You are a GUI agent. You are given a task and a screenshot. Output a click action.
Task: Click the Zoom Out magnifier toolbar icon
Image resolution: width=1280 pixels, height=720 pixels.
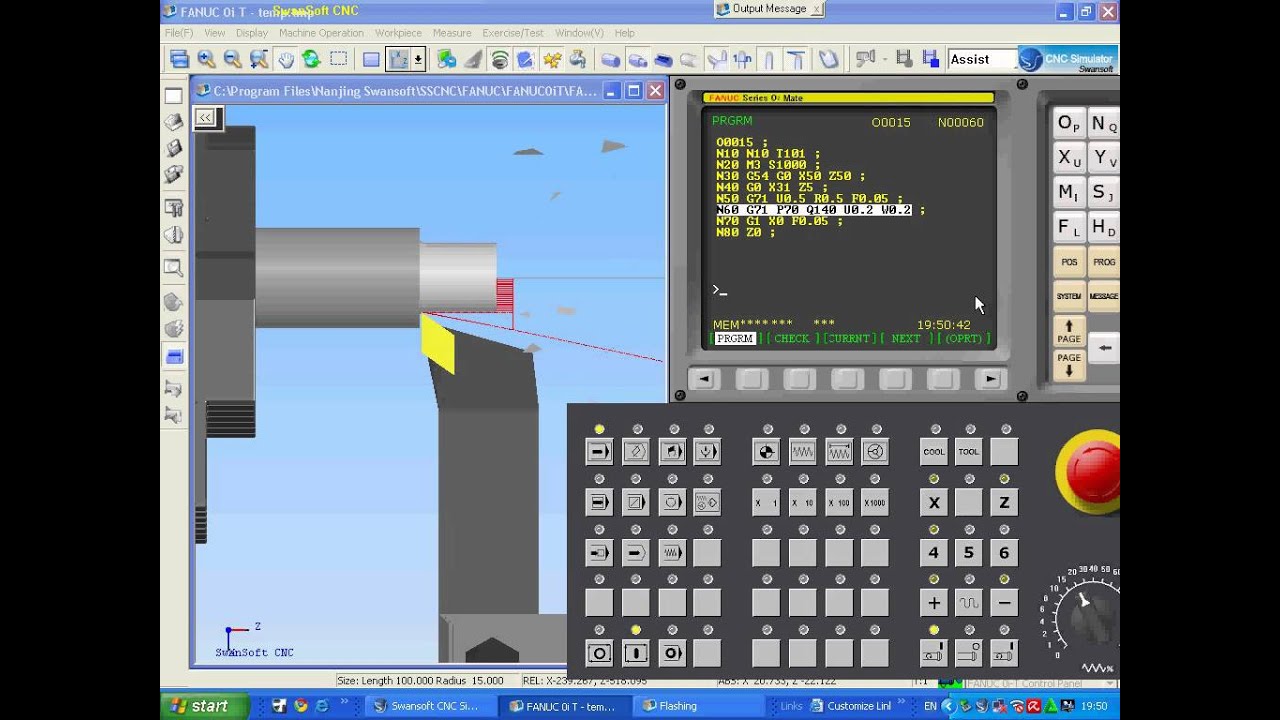tap(232, 59)
